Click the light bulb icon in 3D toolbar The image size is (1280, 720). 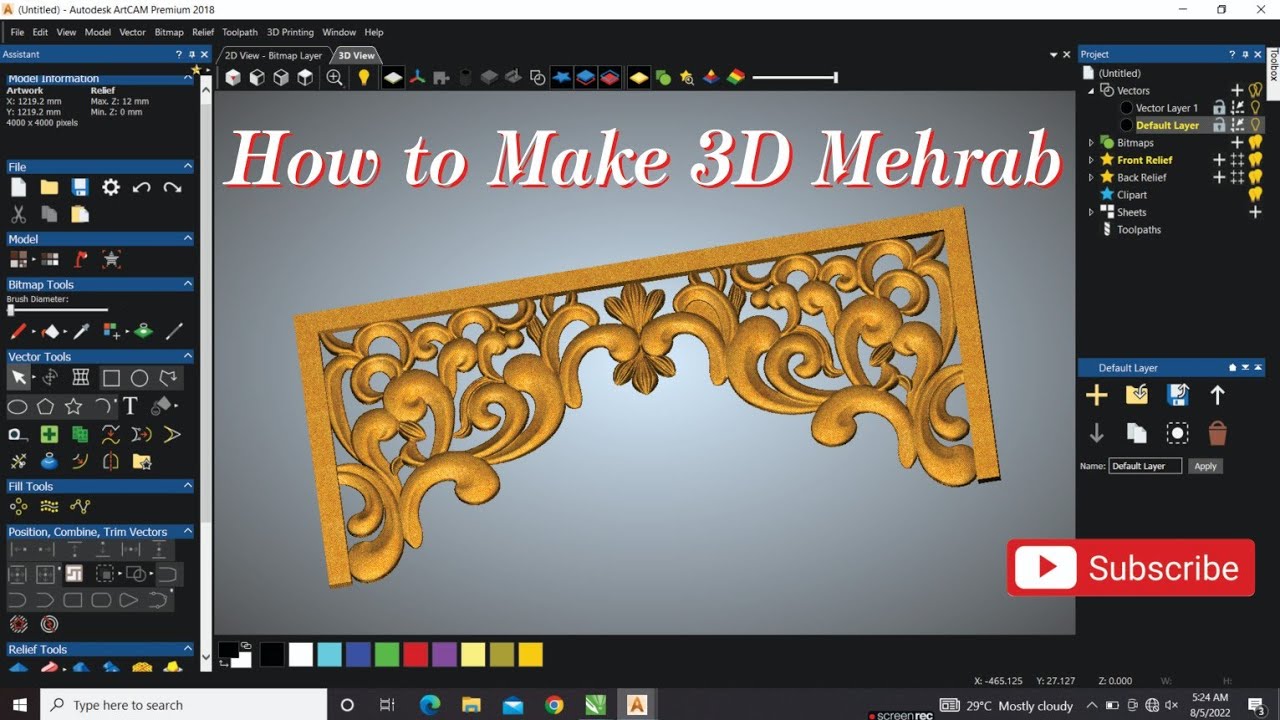tap(364, 77)
